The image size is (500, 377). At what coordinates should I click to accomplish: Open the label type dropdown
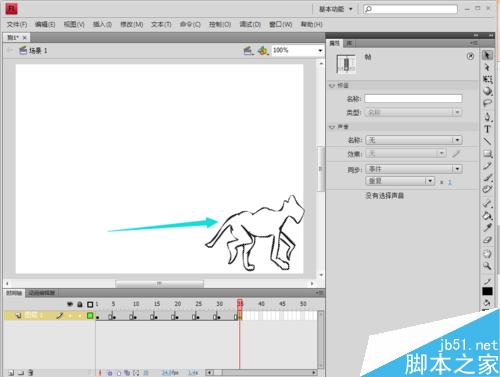[x=413, y=112]
